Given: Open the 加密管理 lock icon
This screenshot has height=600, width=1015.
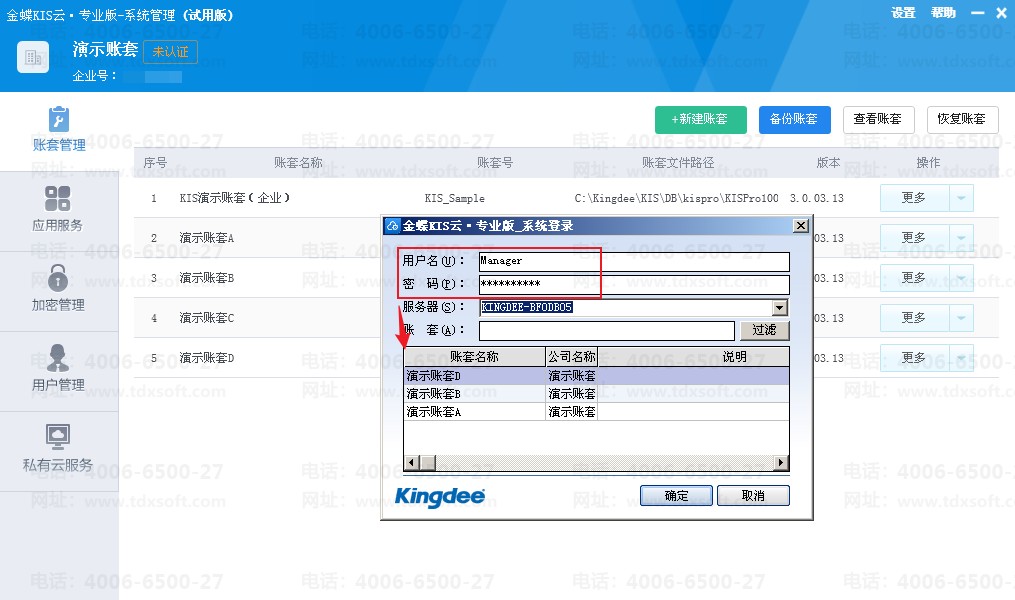Looking at the screenshot, I should [58, 278].
